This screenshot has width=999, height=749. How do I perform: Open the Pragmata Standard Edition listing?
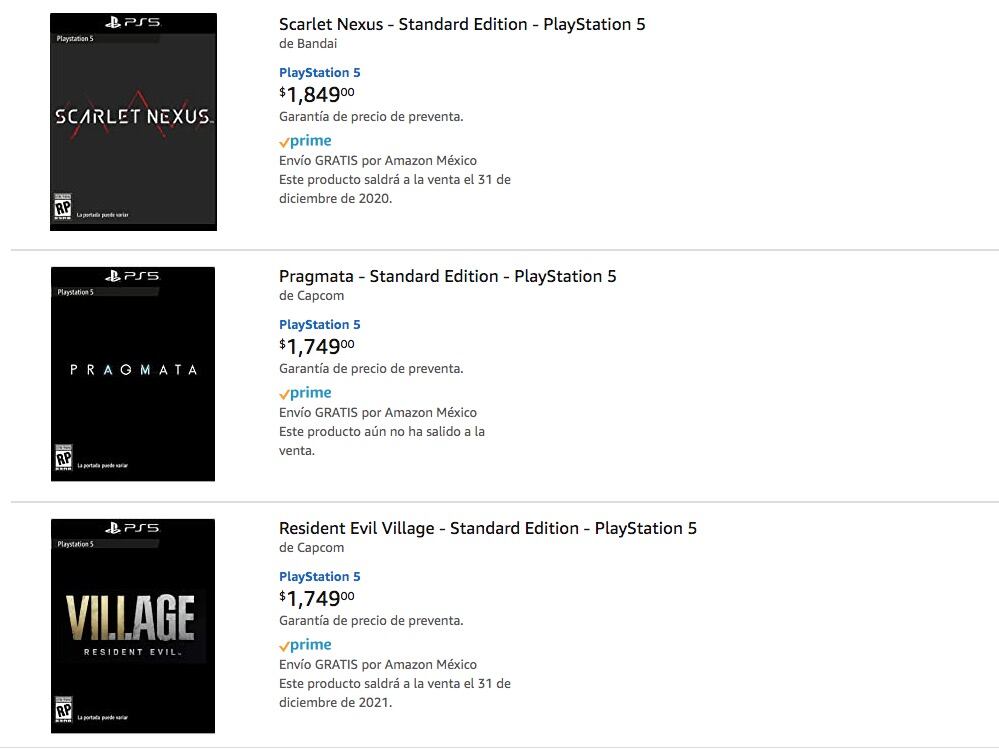pos(447,276)
